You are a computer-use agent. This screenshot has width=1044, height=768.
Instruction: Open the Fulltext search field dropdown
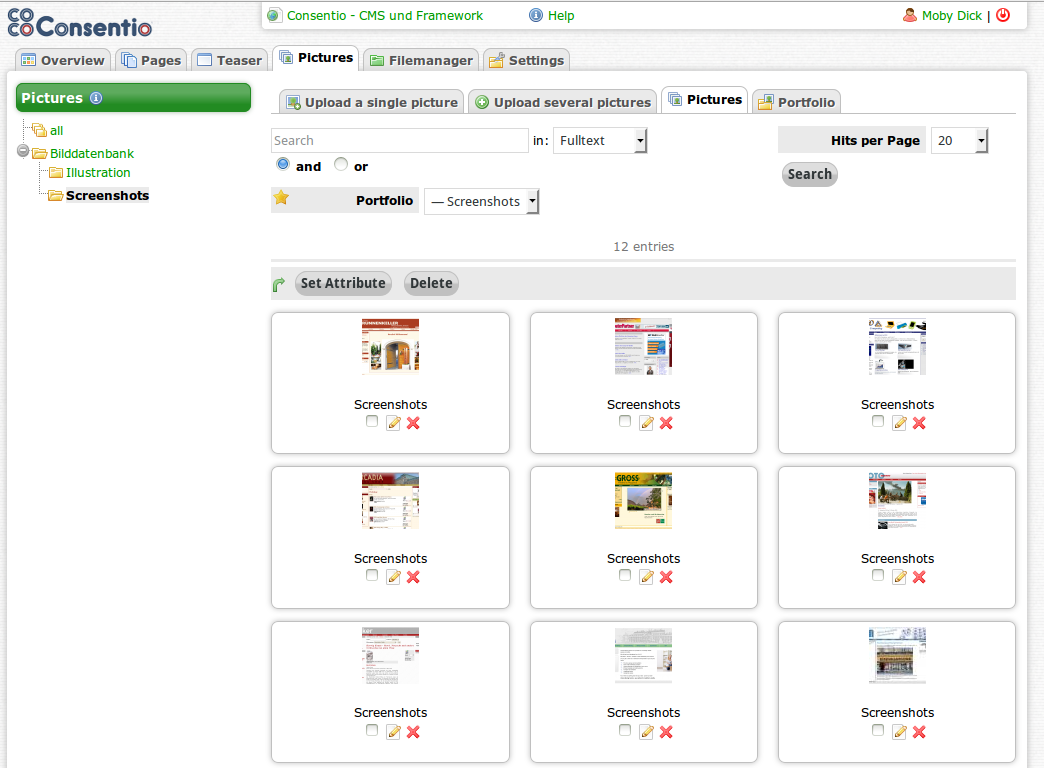point(600,140)
